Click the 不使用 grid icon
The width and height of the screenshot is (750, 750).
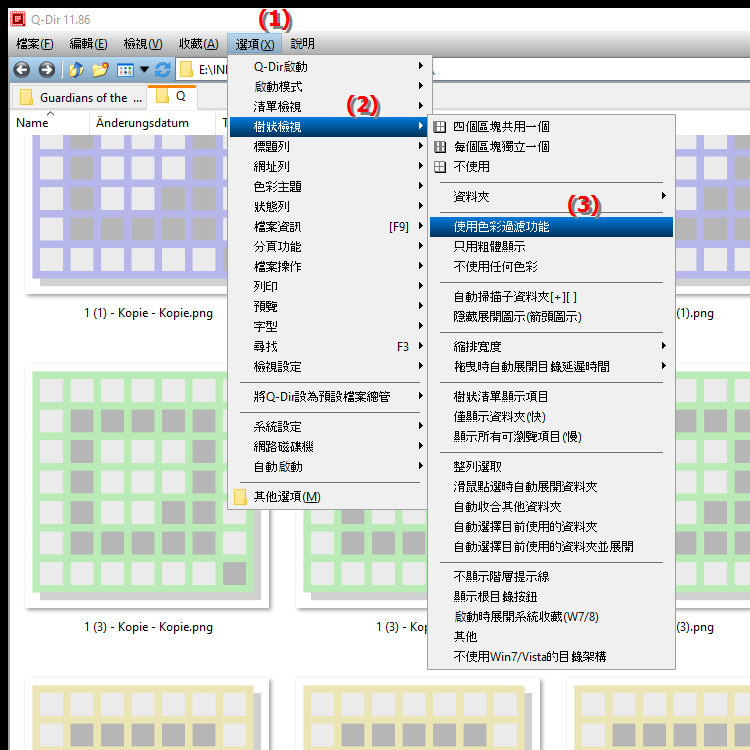[440, 167]
